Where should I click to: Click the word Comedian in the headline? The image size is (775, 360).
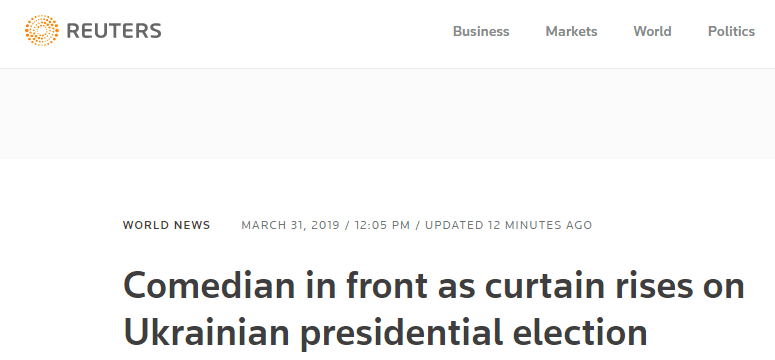(x=209, y=286)
